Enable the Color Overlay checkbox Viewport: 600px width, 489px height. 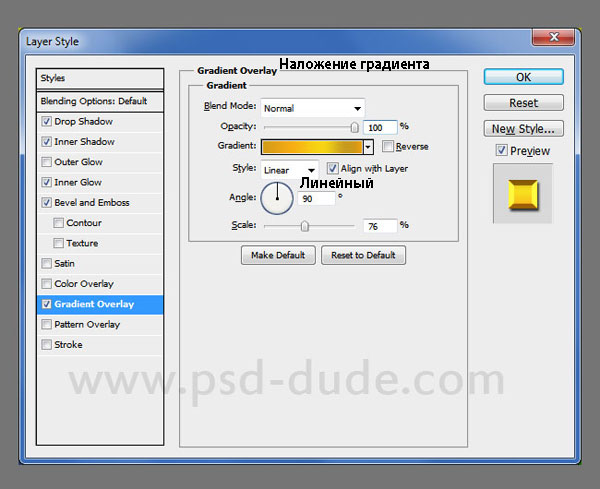click(x=46, y=284)
